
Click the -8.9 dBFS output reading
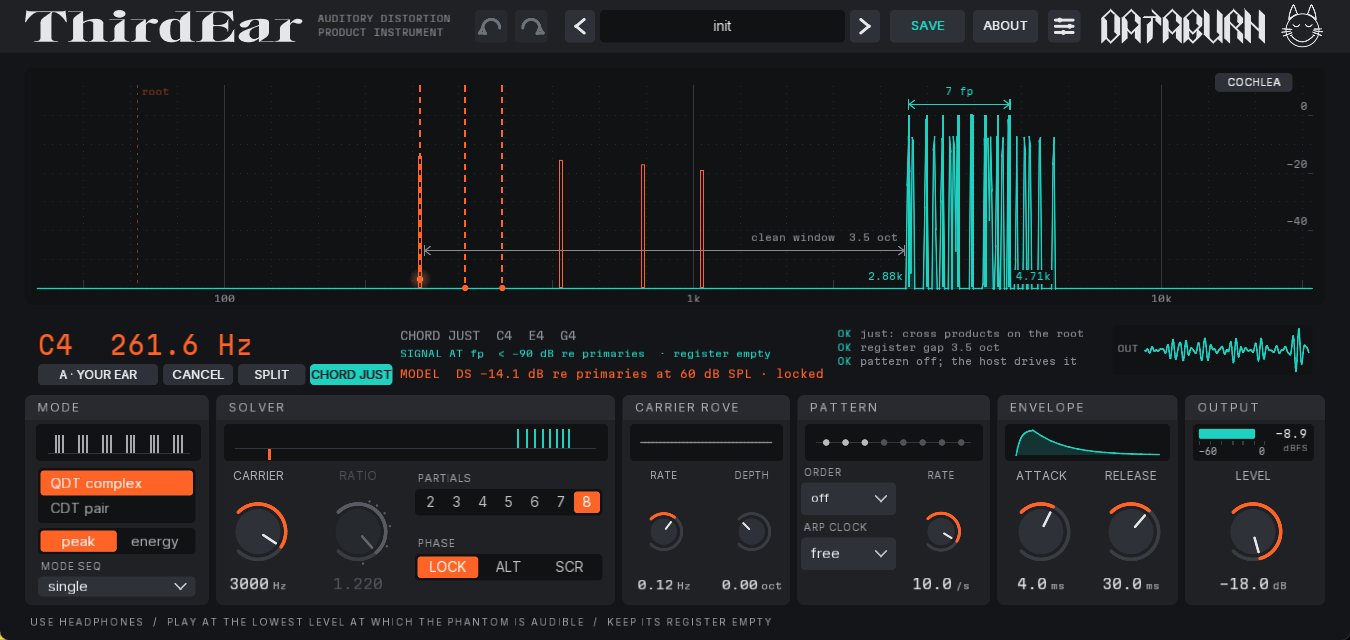[x=1290, y=440]
